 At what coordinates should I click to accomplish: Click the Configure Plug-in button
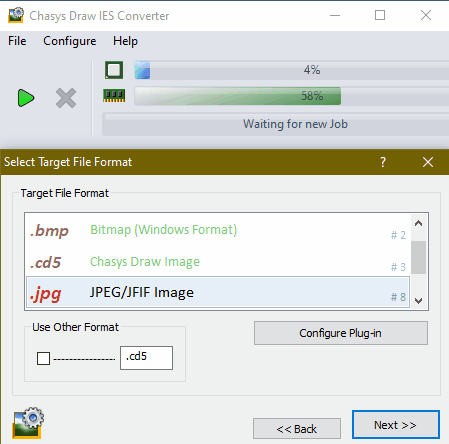click(x=341, y=333)
